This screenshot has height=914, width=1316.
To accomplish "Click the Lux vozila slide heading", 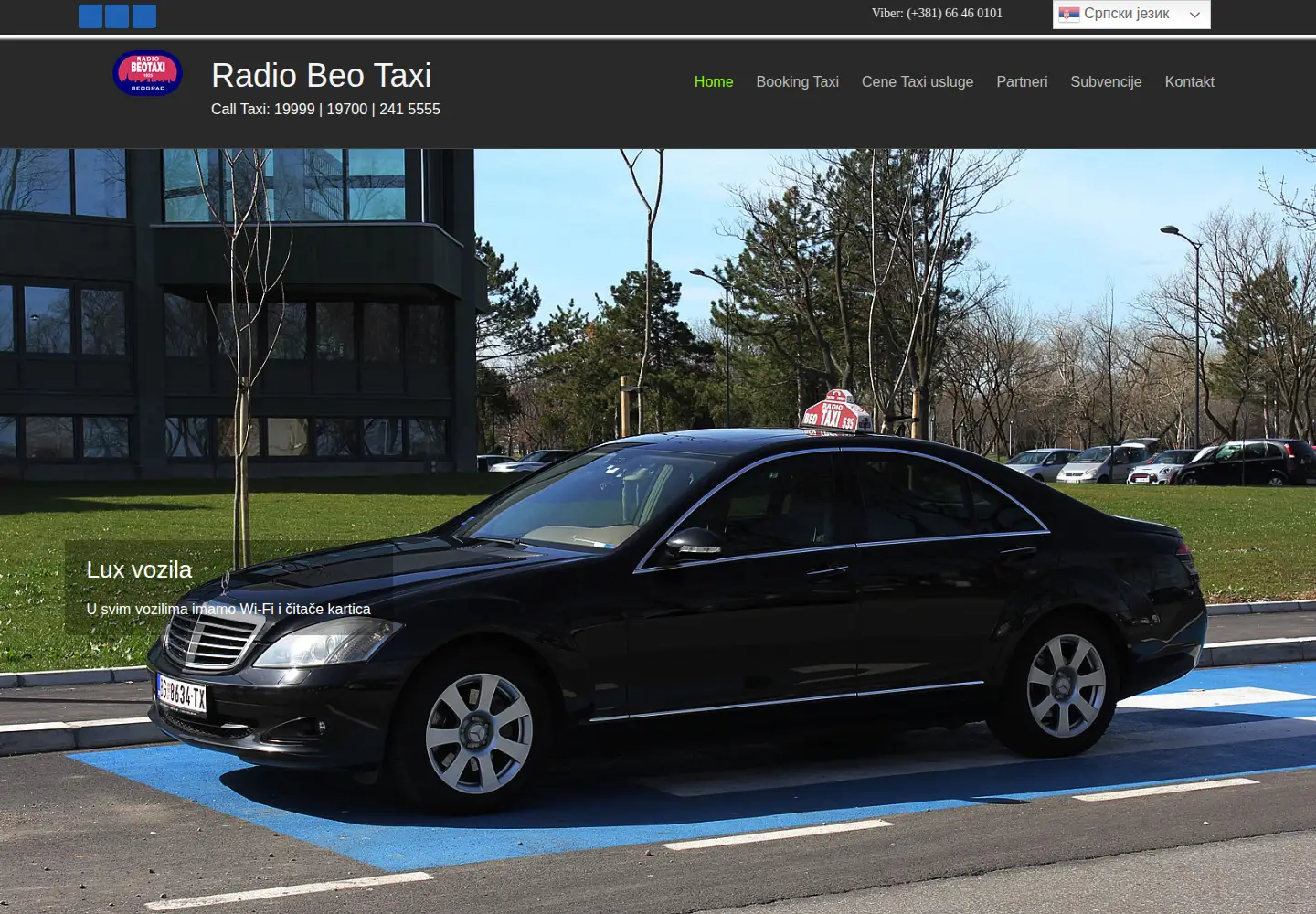I will click(139, 569).
